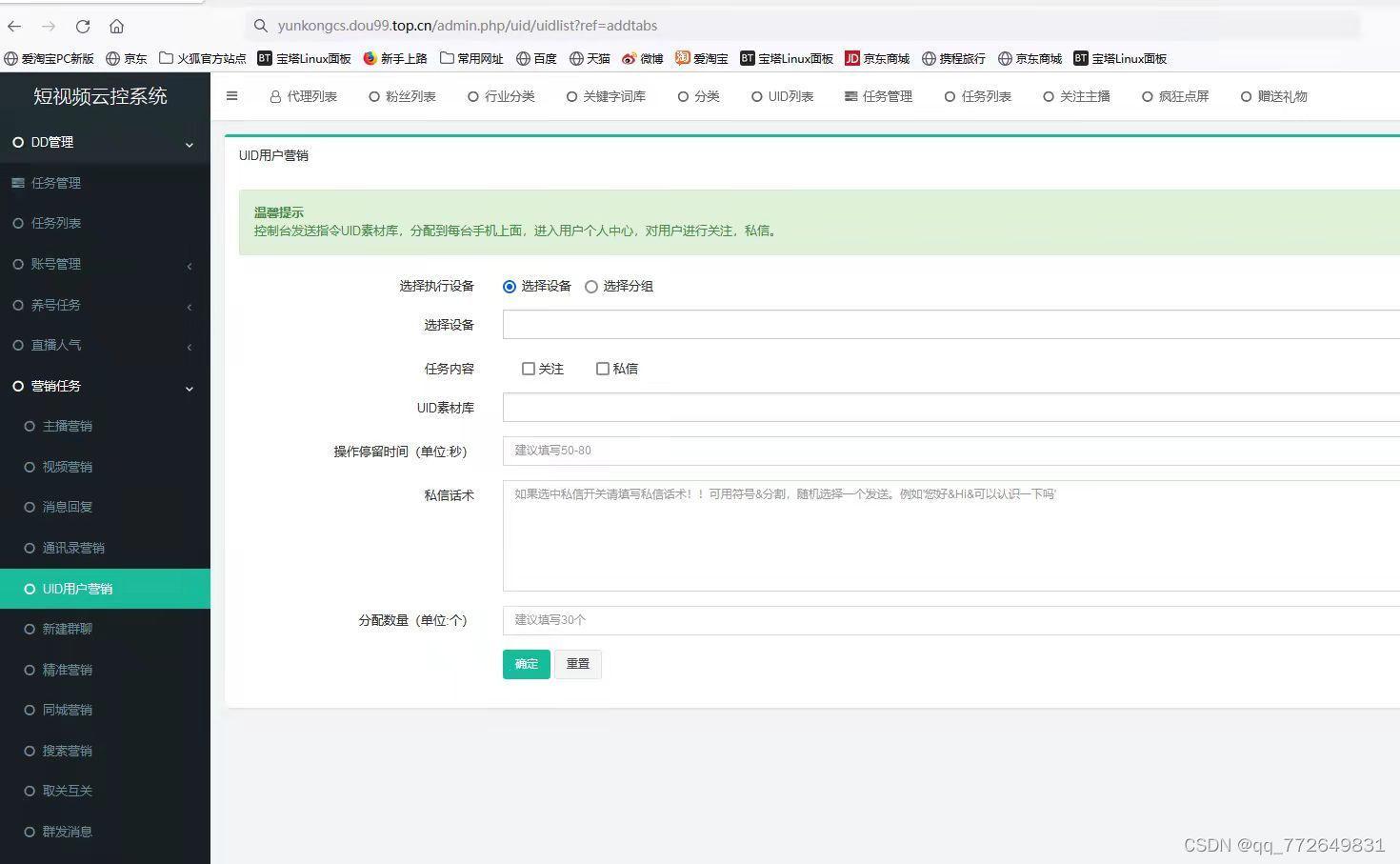Open 消息回复 sidebar item
Image resolution: width=1400 pixels, height=864 pixels.
105,507
